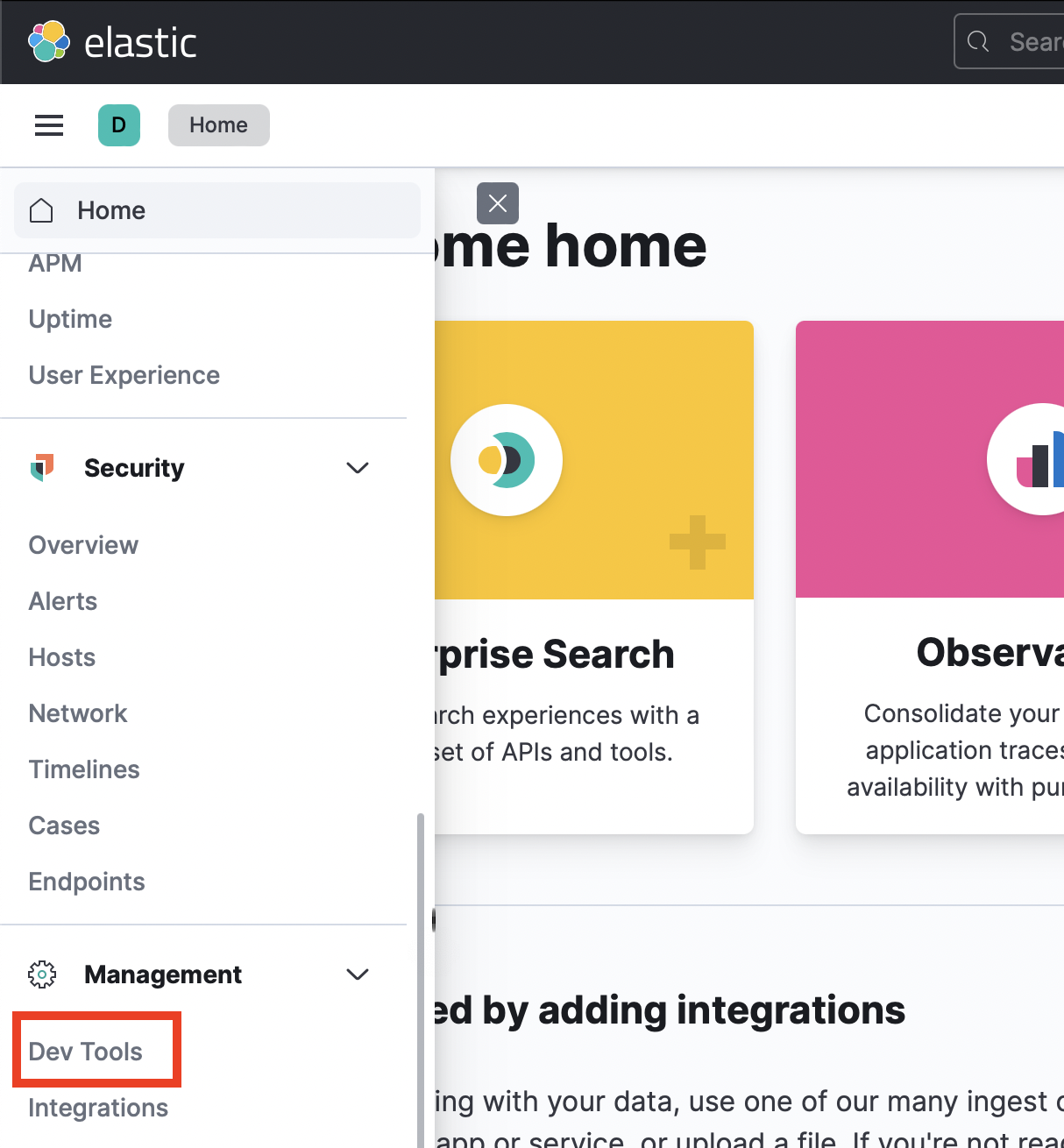Open Timelines page
The image size is (1064, 1148).
pos(84,769)
